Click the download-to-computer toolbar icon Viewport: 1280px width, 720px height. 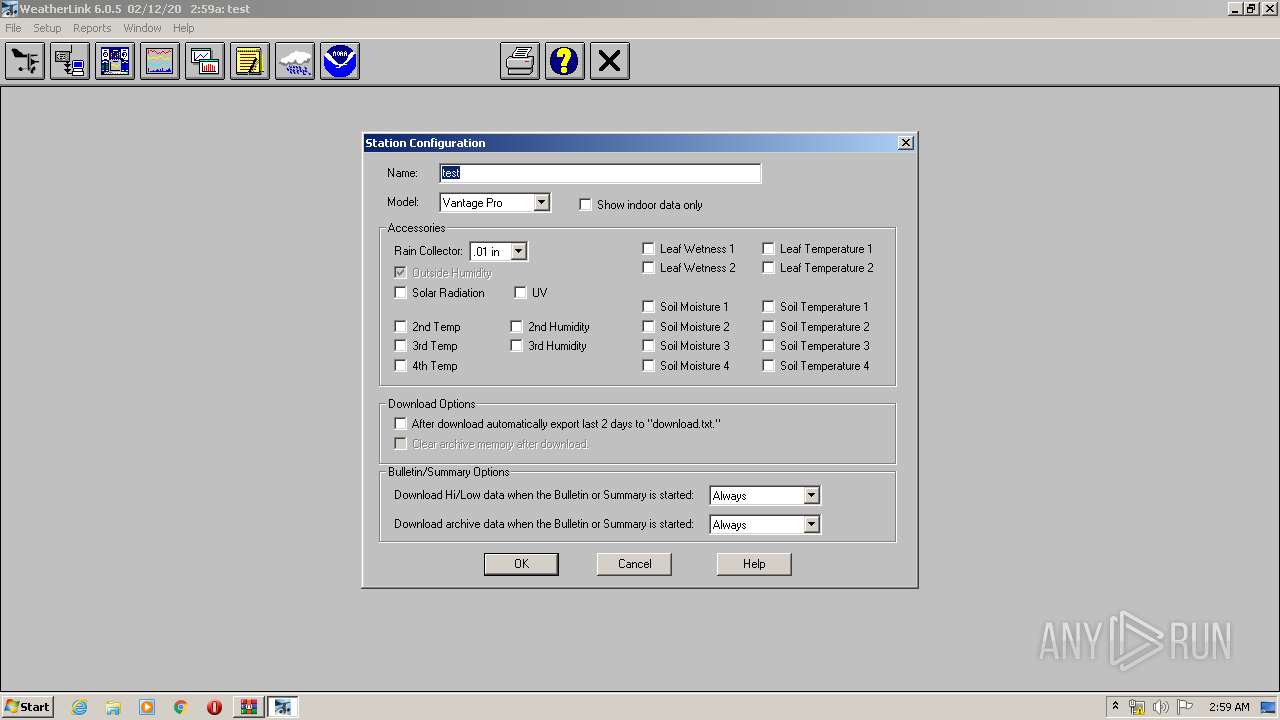tap(70, 61)
